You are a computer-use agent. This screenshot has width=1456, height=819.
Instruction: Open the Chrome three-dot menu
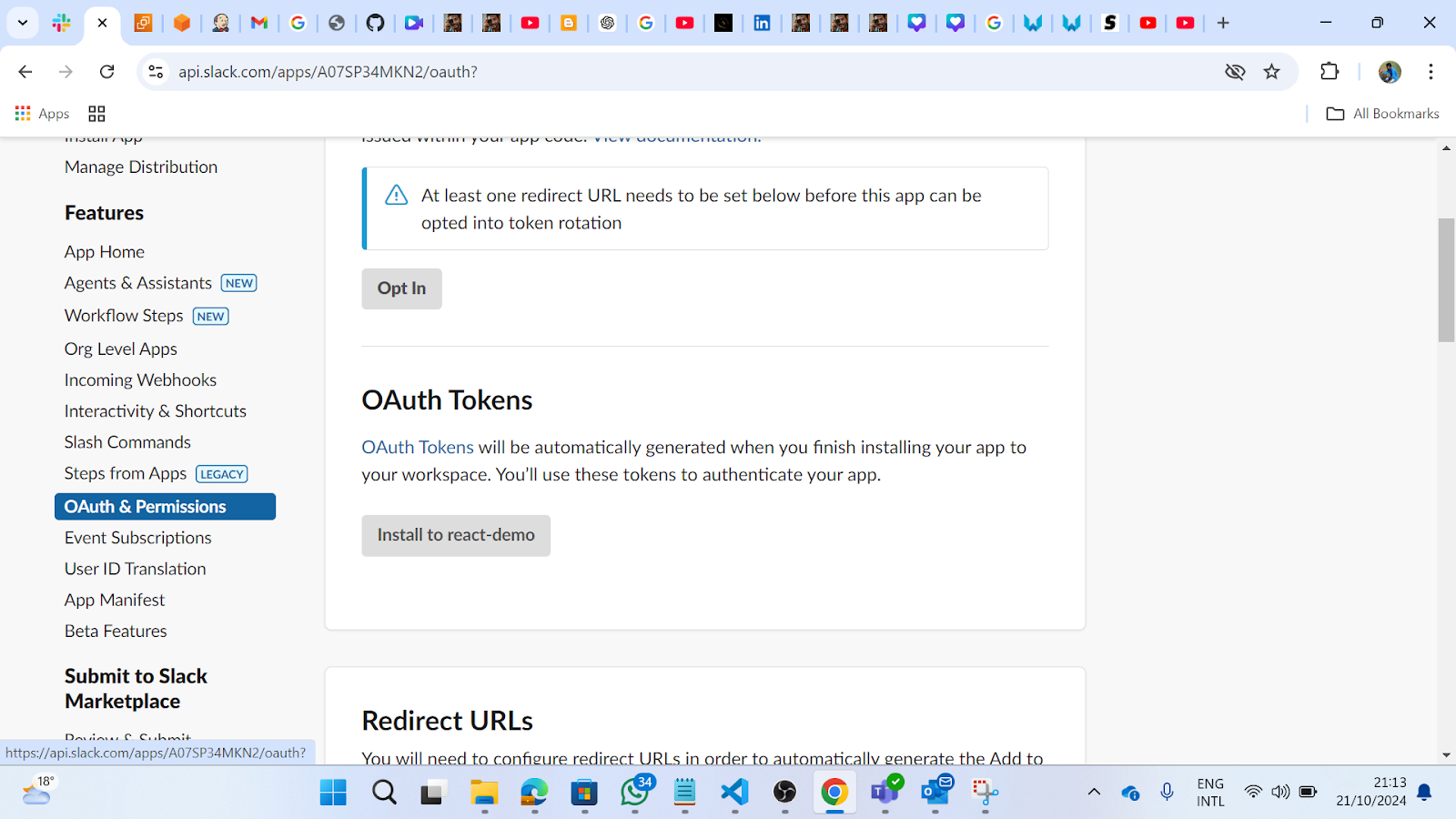pos(1431,71)
